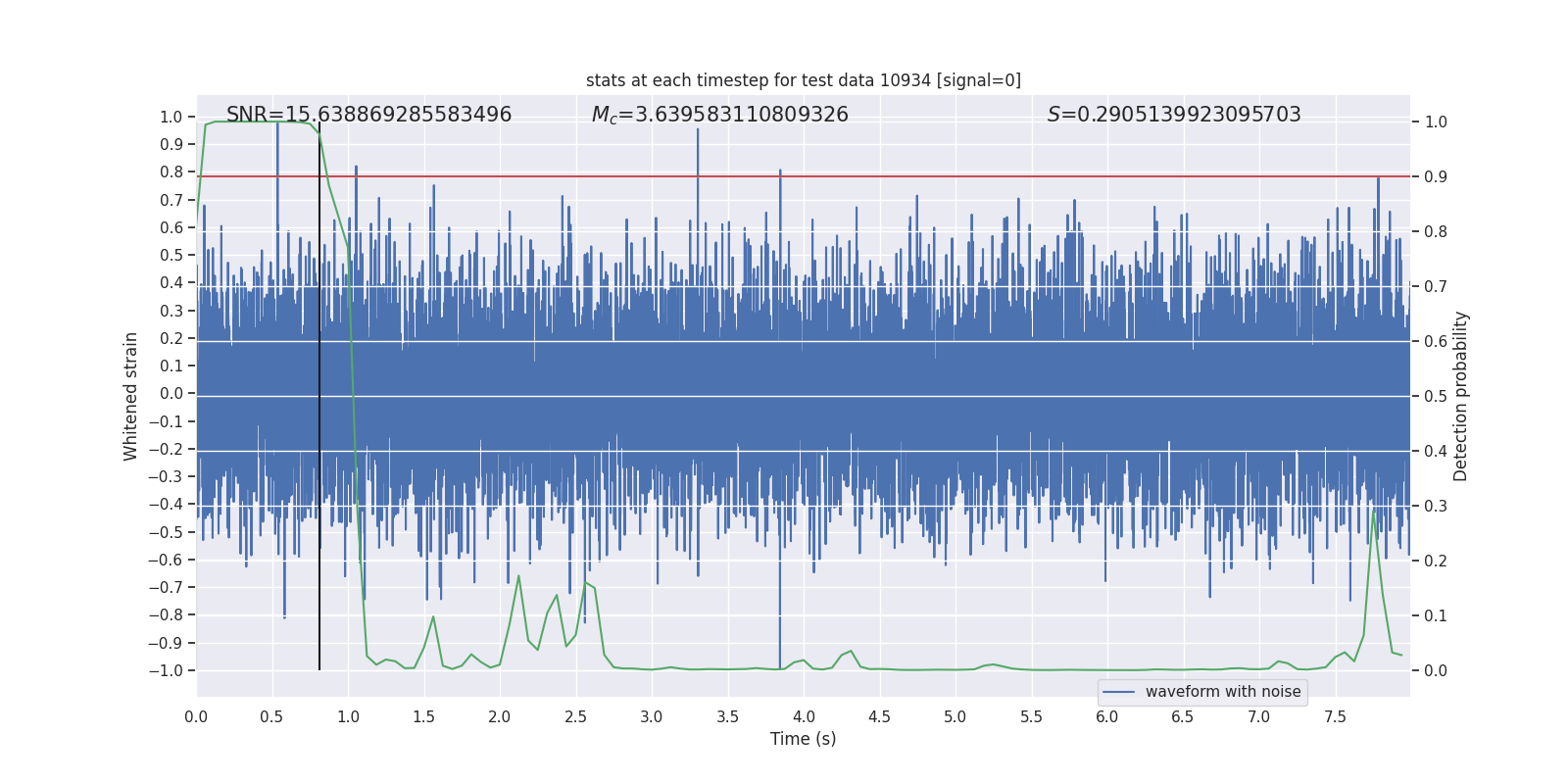Click the 0.0 tick on the time axis
The width and height of the screenshot is (1568, 784).
click(x=196, y=716)
